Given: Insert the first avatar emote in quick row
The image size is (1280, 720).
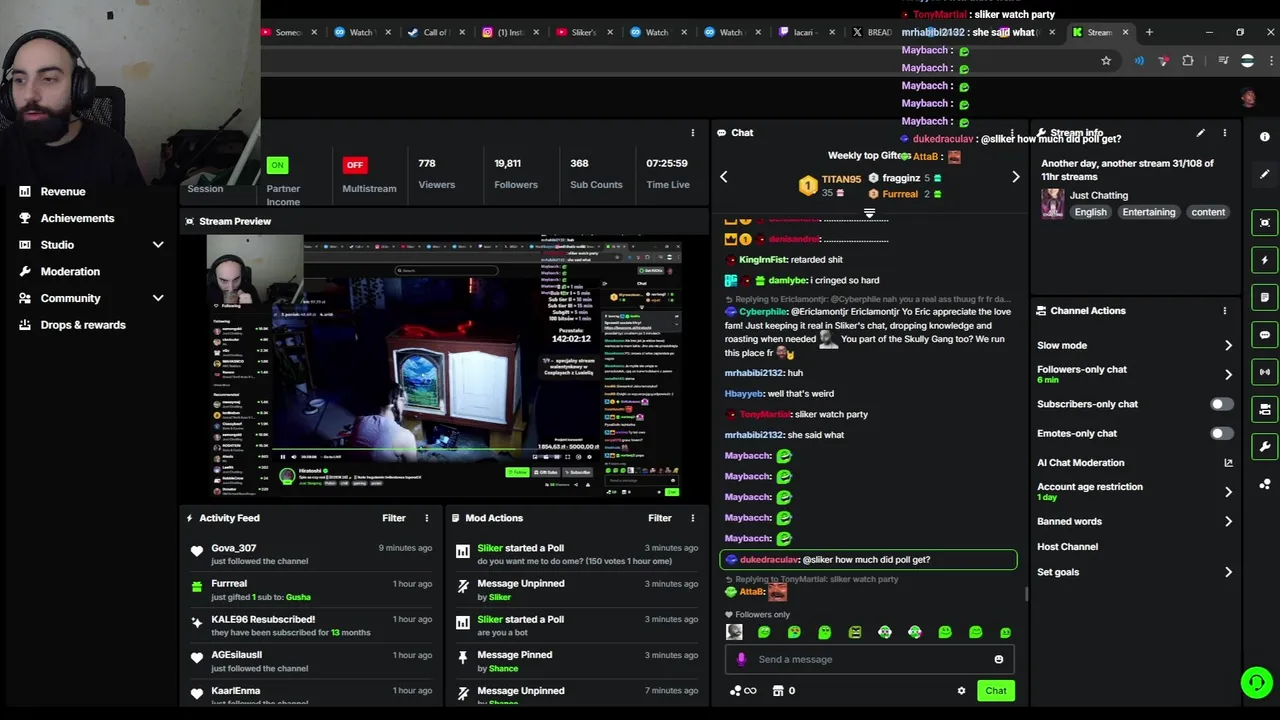Looking at the screenshot, I should click(734, 632).
